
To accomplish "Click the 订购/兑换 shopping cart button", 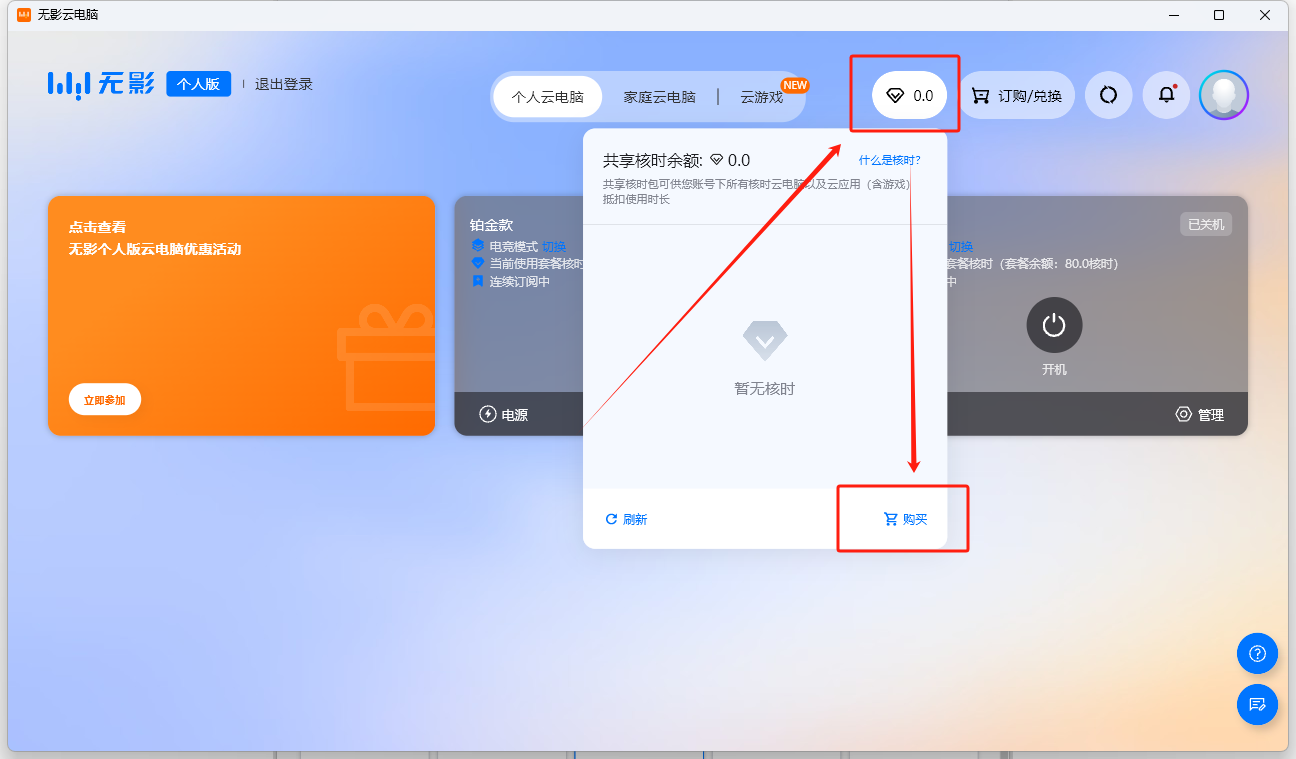I will pyautogui.click(x=1017, y=95).
